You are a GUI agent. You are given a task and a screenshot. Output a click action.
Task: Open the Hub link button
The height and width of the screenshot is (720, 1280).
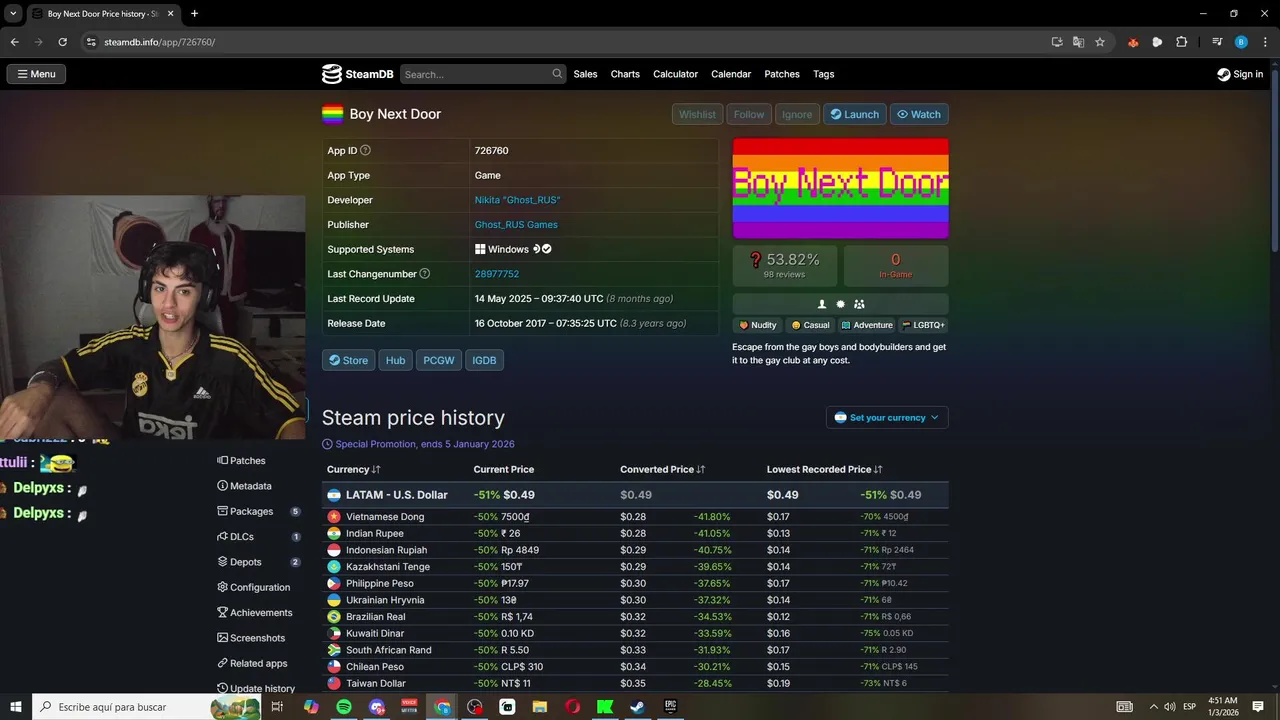(x=396, y=360)
